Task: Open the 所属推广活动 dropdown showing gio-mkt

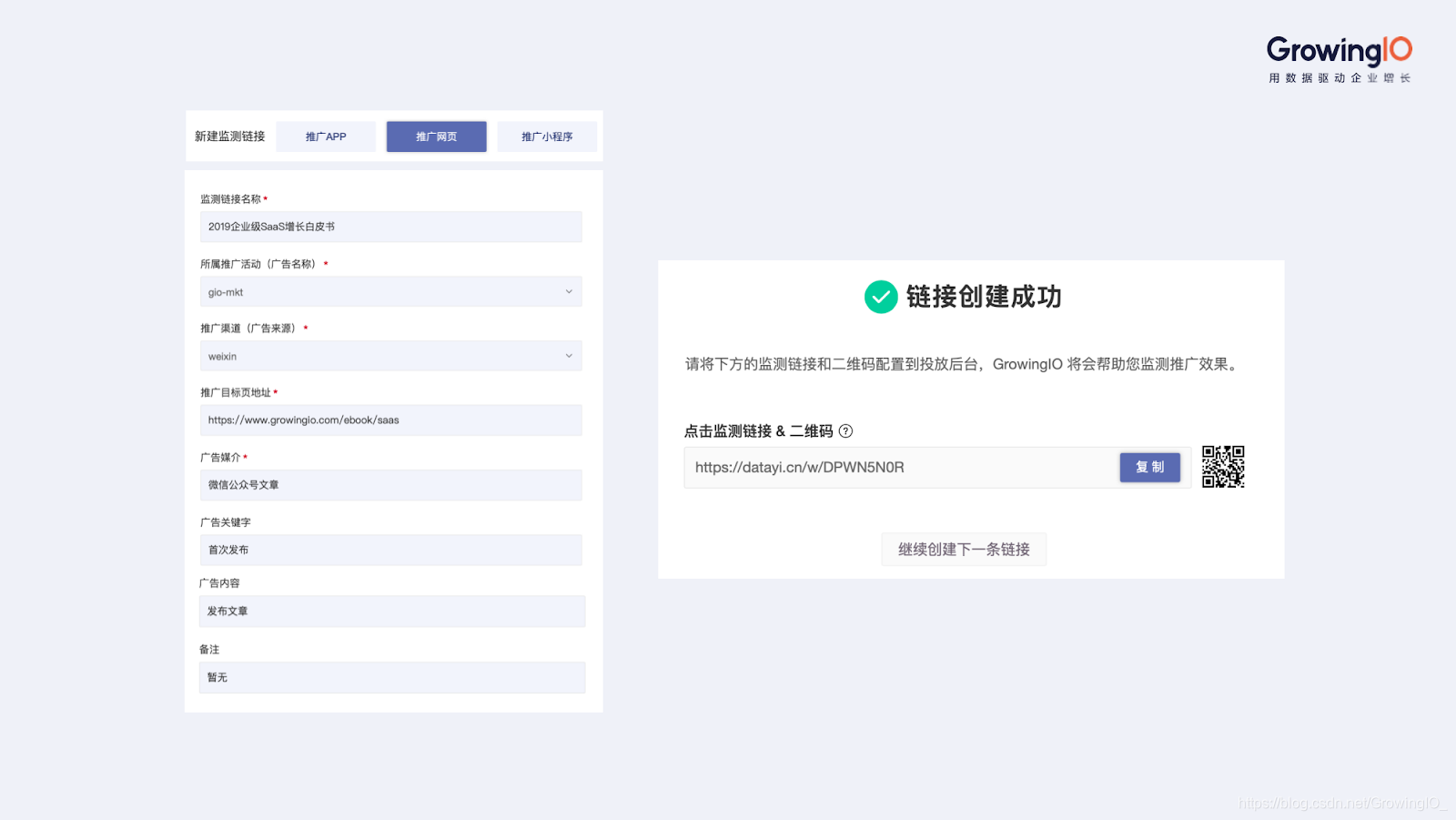Action: click(x=391, y=292)
